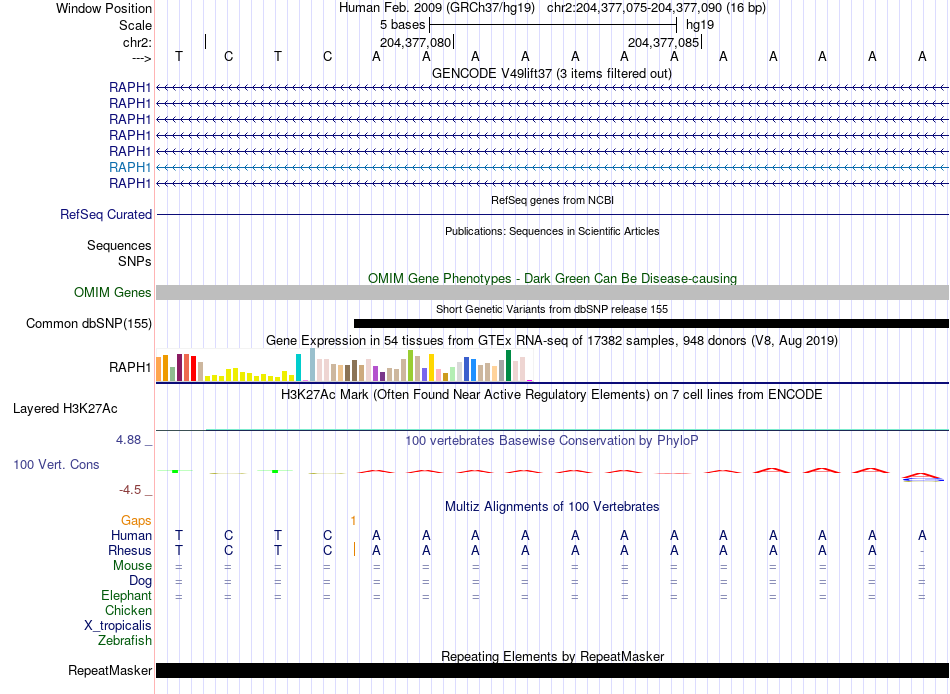This screenshot has height=694, width=950.
Task: Click the 5 bases scale text
Action: (402, 25)
